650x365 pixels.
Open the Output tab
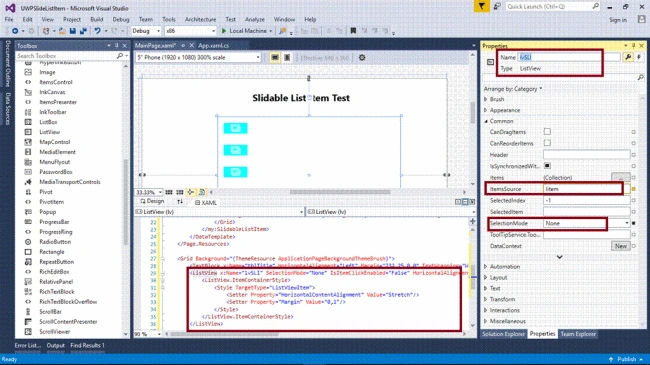point(56,345)
